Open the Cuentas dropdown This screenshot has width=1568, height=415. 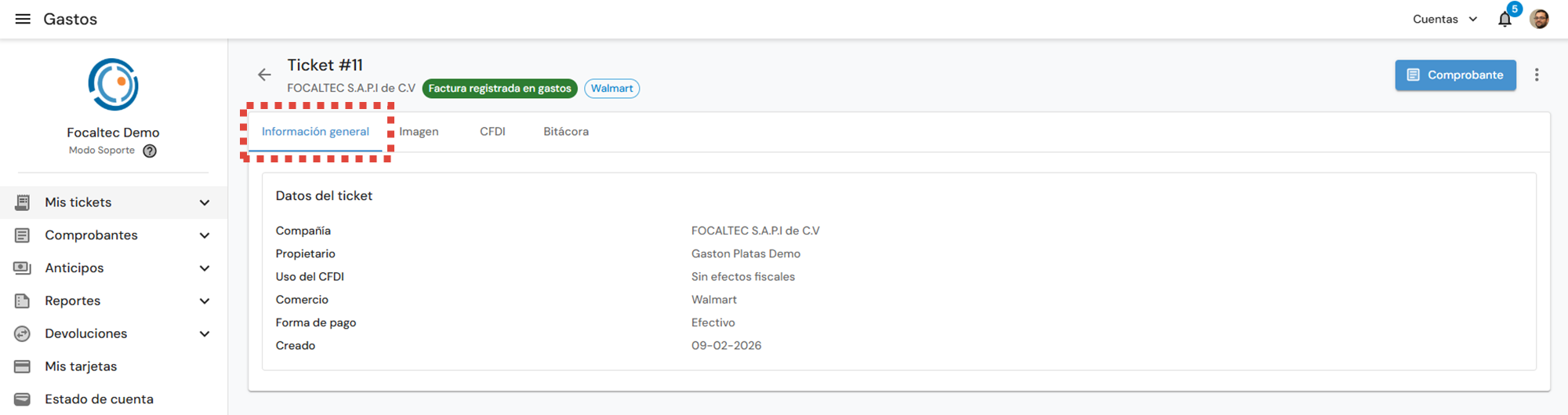click(1445, 19)
